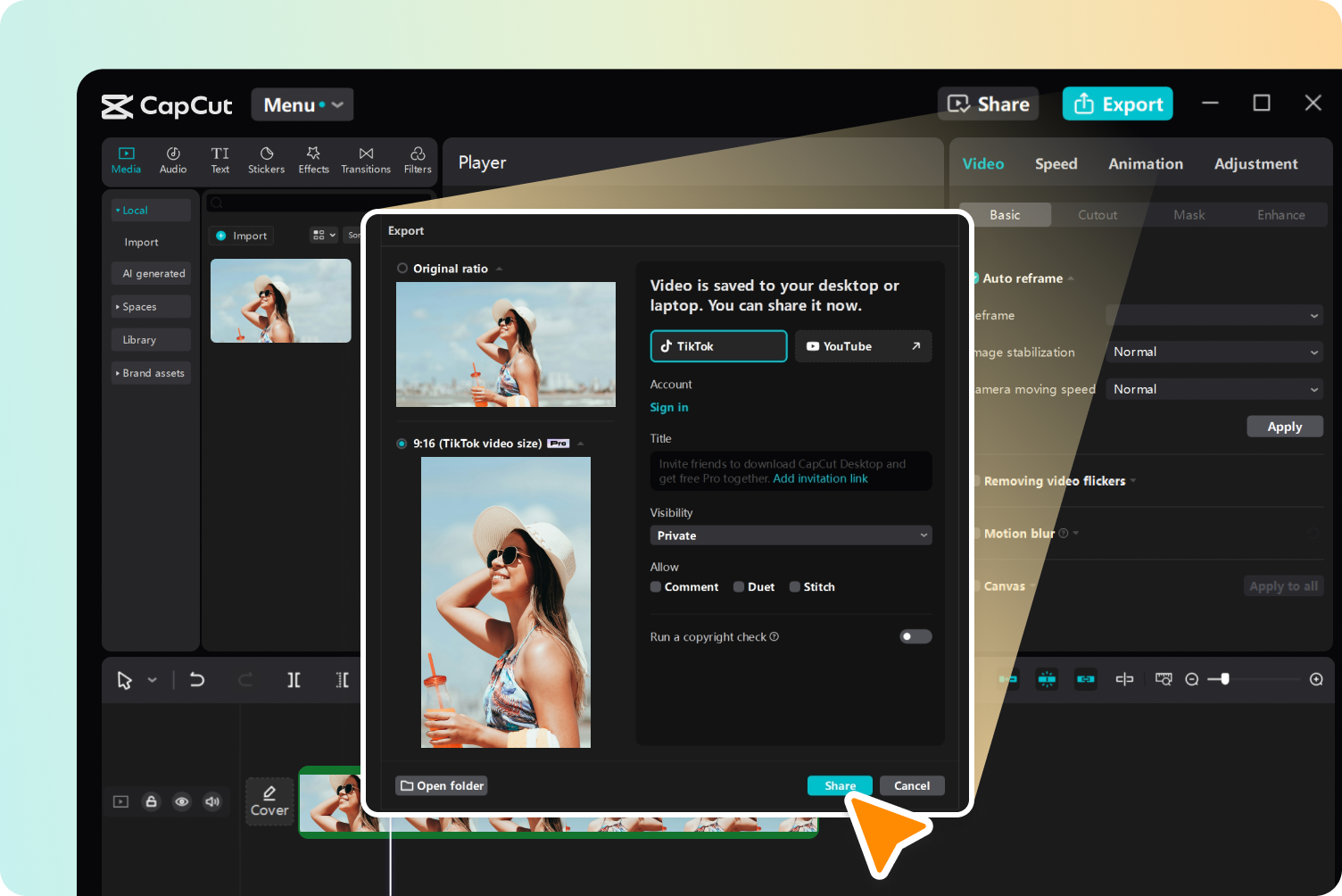Click the Undo icon in the timeline toolbar
This screenshot has height=896, width=1342.
(197, 679)
